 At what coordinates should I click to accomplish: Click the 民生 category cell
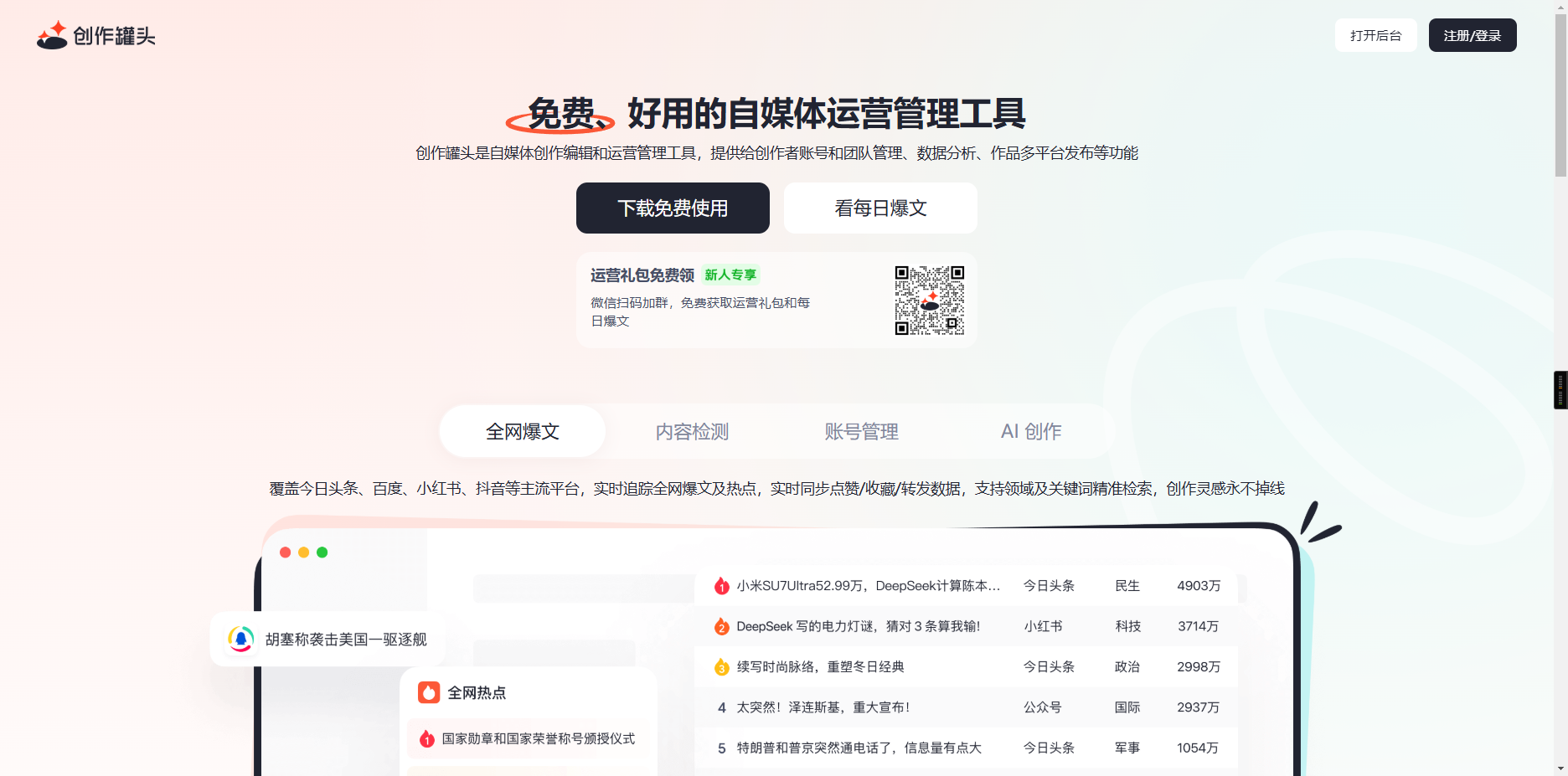(1127, 586)
